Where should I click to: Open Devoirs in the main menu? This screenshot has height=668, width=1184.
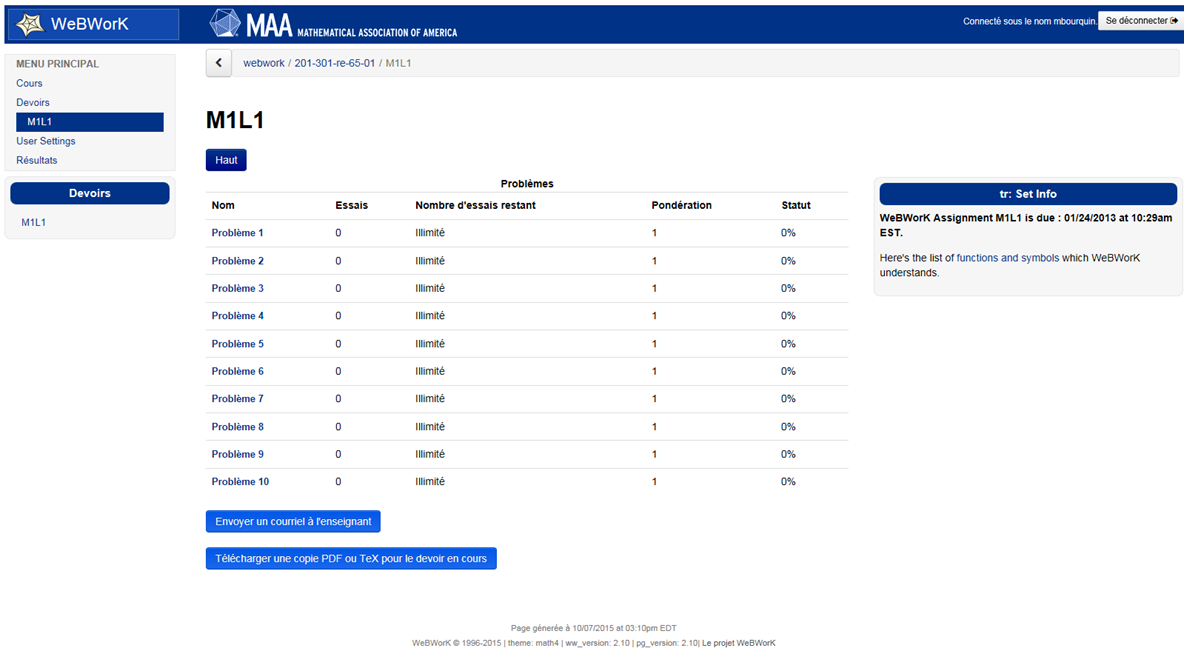[x=33, y=102]
